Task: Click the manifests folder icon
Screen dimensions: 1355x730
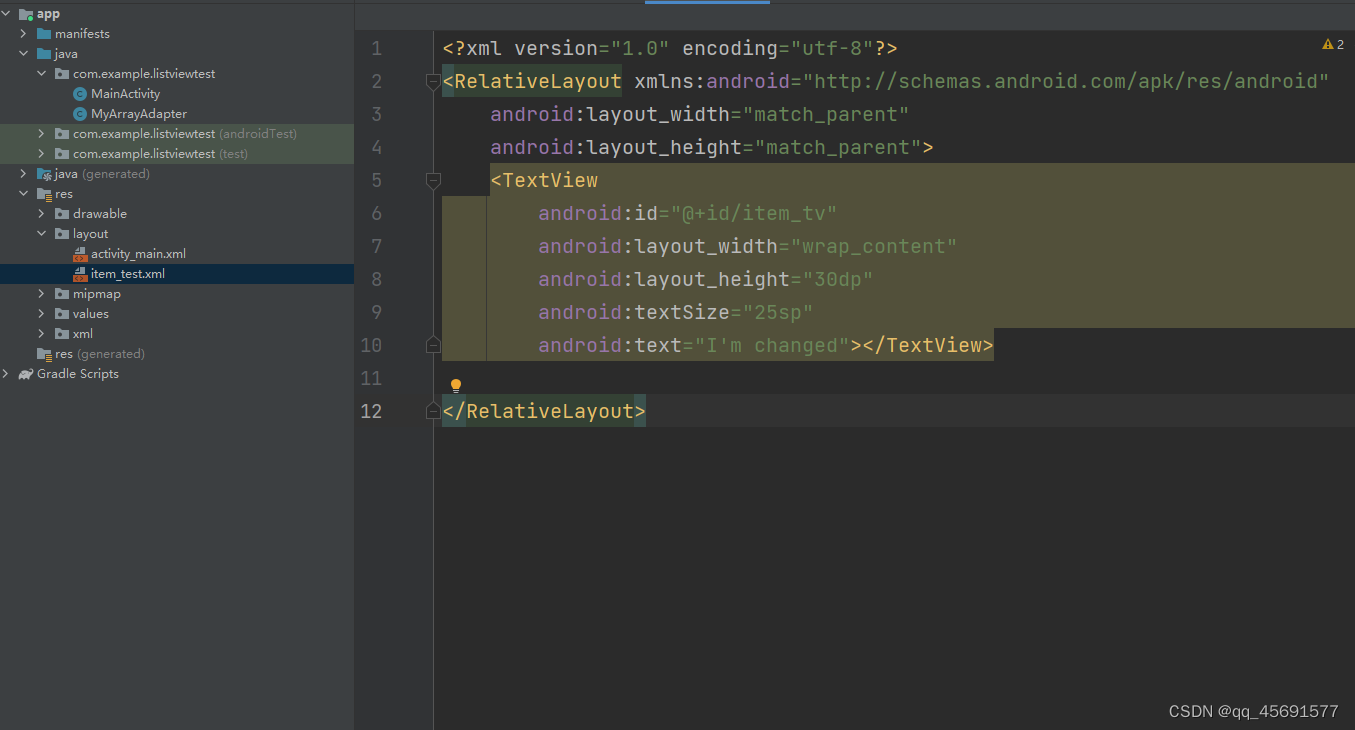Action: (x=44, y=34)
